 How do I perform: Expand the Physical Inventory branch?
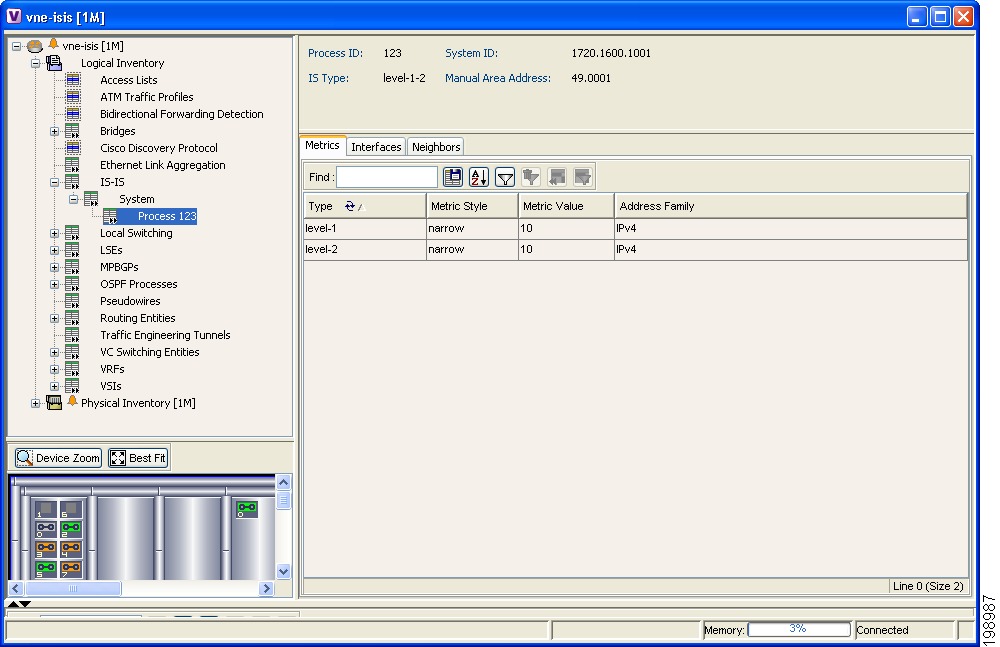click(36, 403)
